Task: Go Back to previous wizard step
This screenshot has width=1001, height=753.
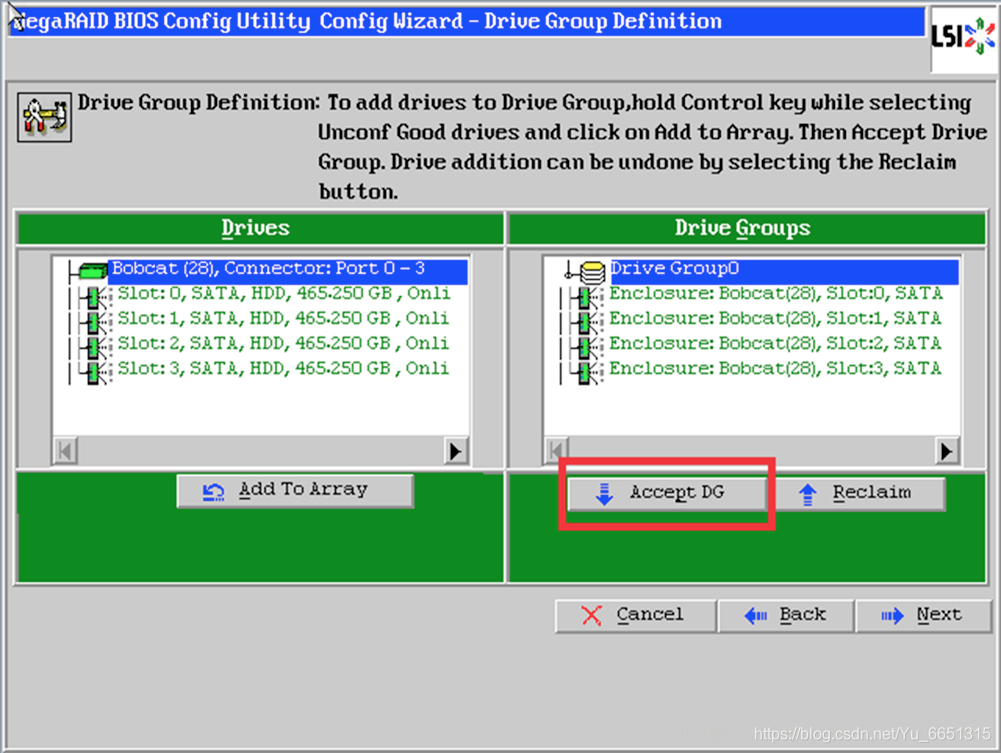Action: [x=786, y=615]
